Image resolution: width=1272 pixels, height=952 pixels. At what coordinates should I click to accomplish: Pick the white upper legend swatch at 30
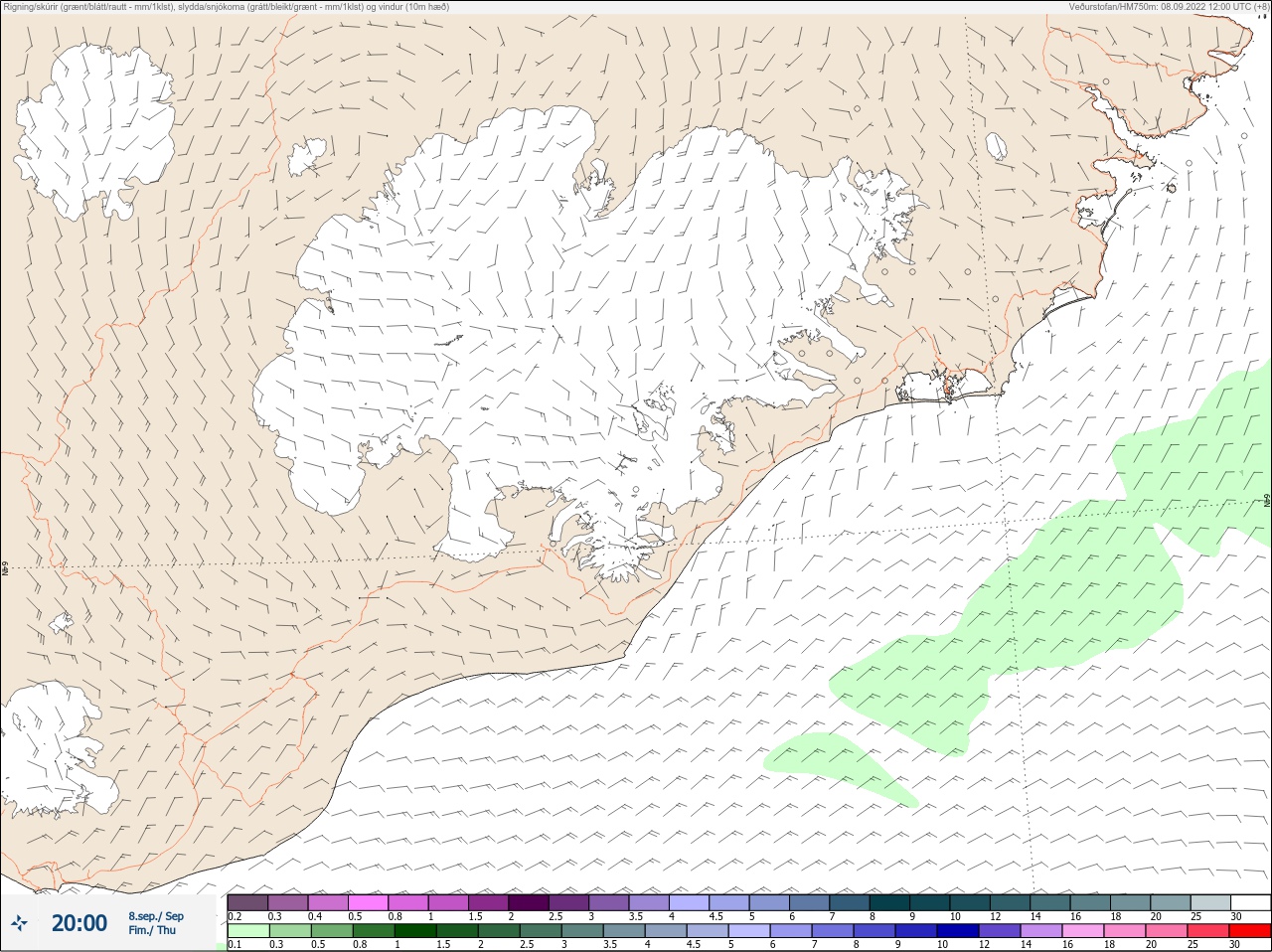(1252, 902)
